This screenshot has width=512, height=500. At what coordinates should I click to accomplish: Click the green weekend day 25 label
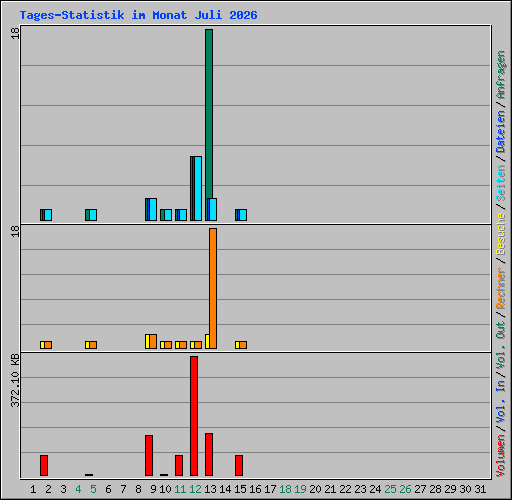coord(390,489)
